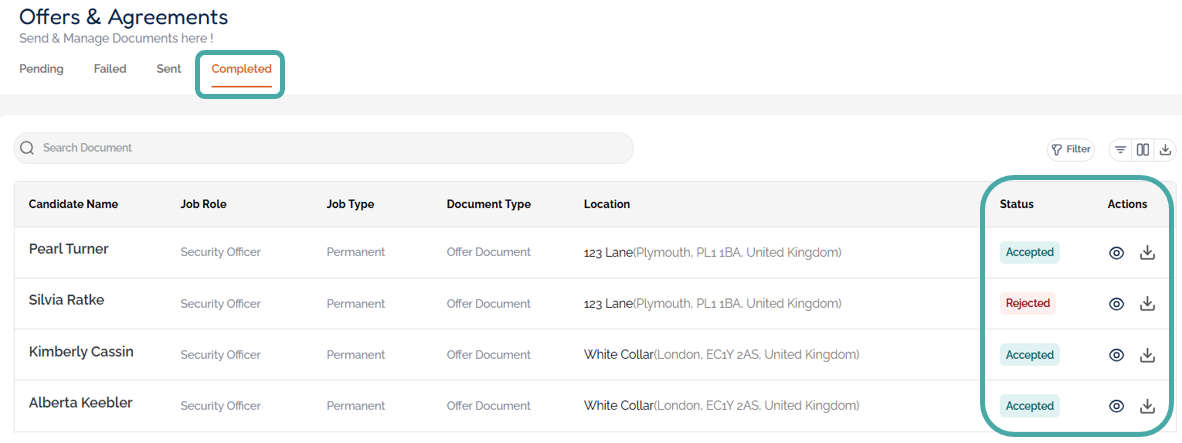1182x443 pixels.
Task: Click the Rejected status badge for Silvia Ratke
Action: [x=1028, y=303]
